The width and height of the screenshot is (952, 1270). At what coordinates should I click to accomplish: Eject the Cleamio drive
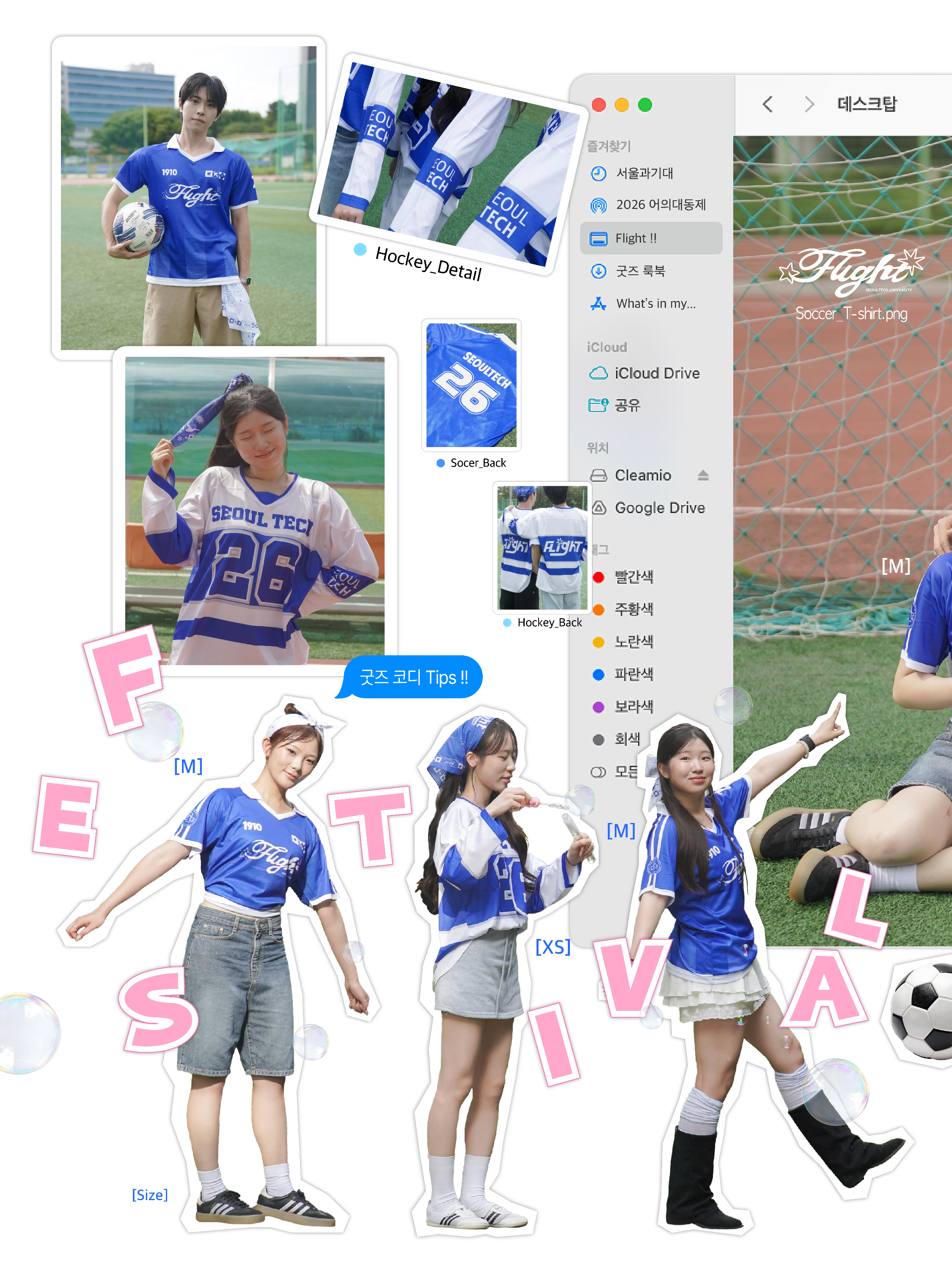[704, 475]
